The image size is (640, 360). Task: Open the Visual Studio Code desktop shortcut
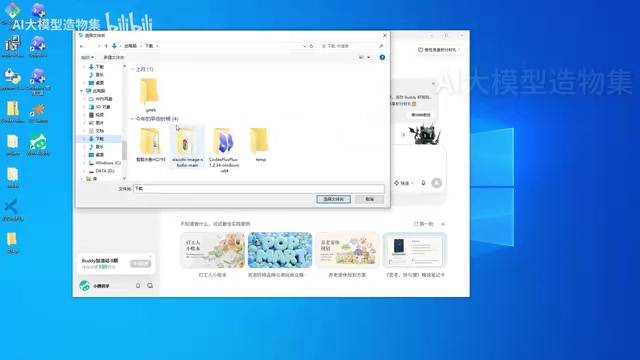click(13, 209)
